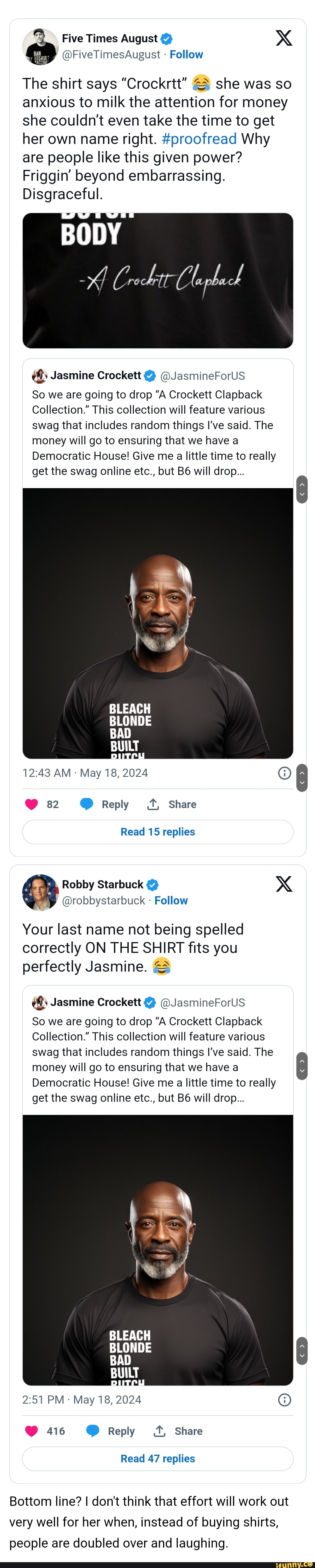Image resolution: width=315 pixels, height=1568 pixels.
Task: Follow @FiveTimesAugust
Action: tap(186, 55)
